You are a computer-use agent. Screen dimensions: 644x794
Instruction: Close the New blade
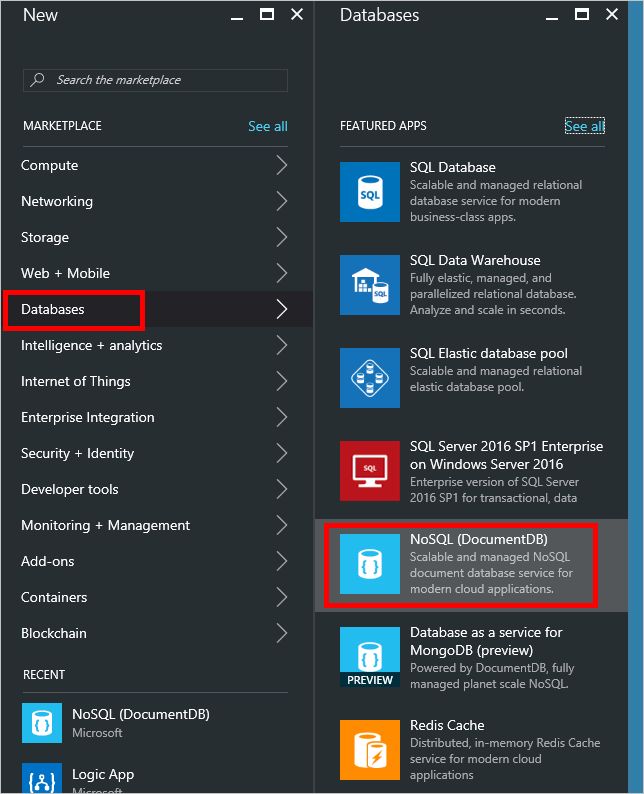(x=297, y=14)
